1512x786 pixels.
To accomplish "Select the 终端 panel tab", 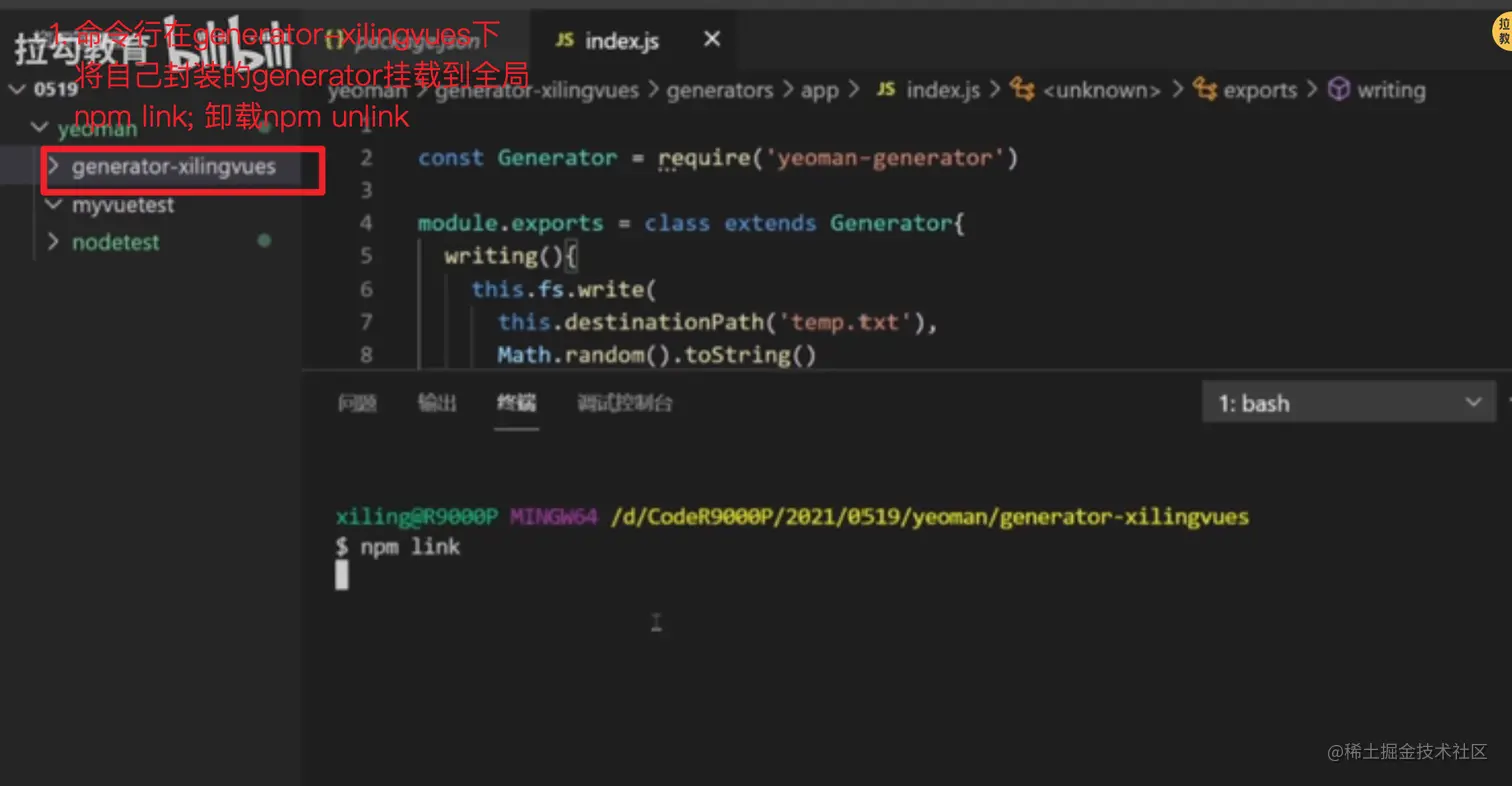I will [516, 403].
